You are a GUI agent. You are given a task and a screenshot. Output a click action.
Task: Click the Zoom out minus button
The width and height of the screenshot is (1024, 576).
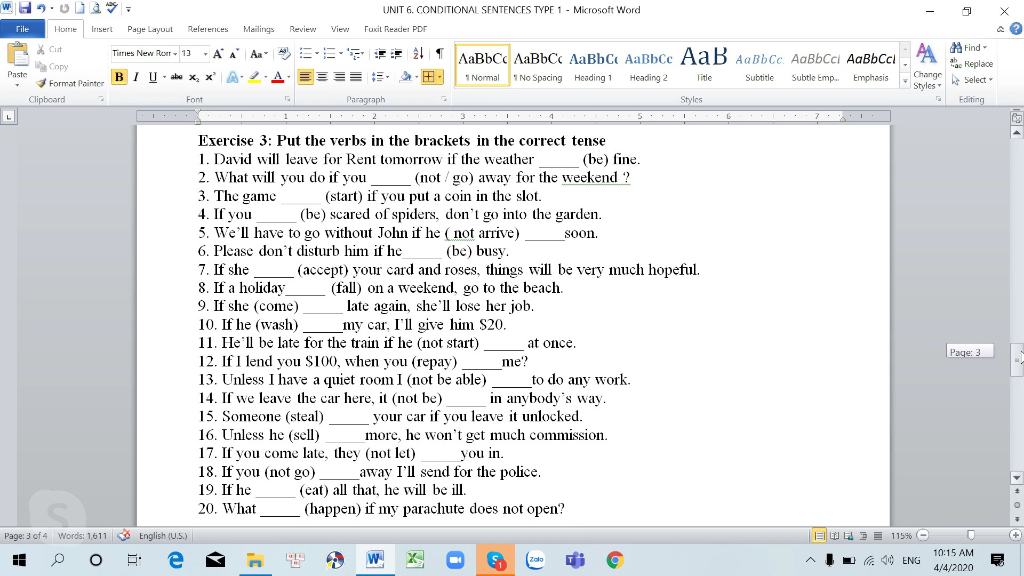[x=923, y=536]
